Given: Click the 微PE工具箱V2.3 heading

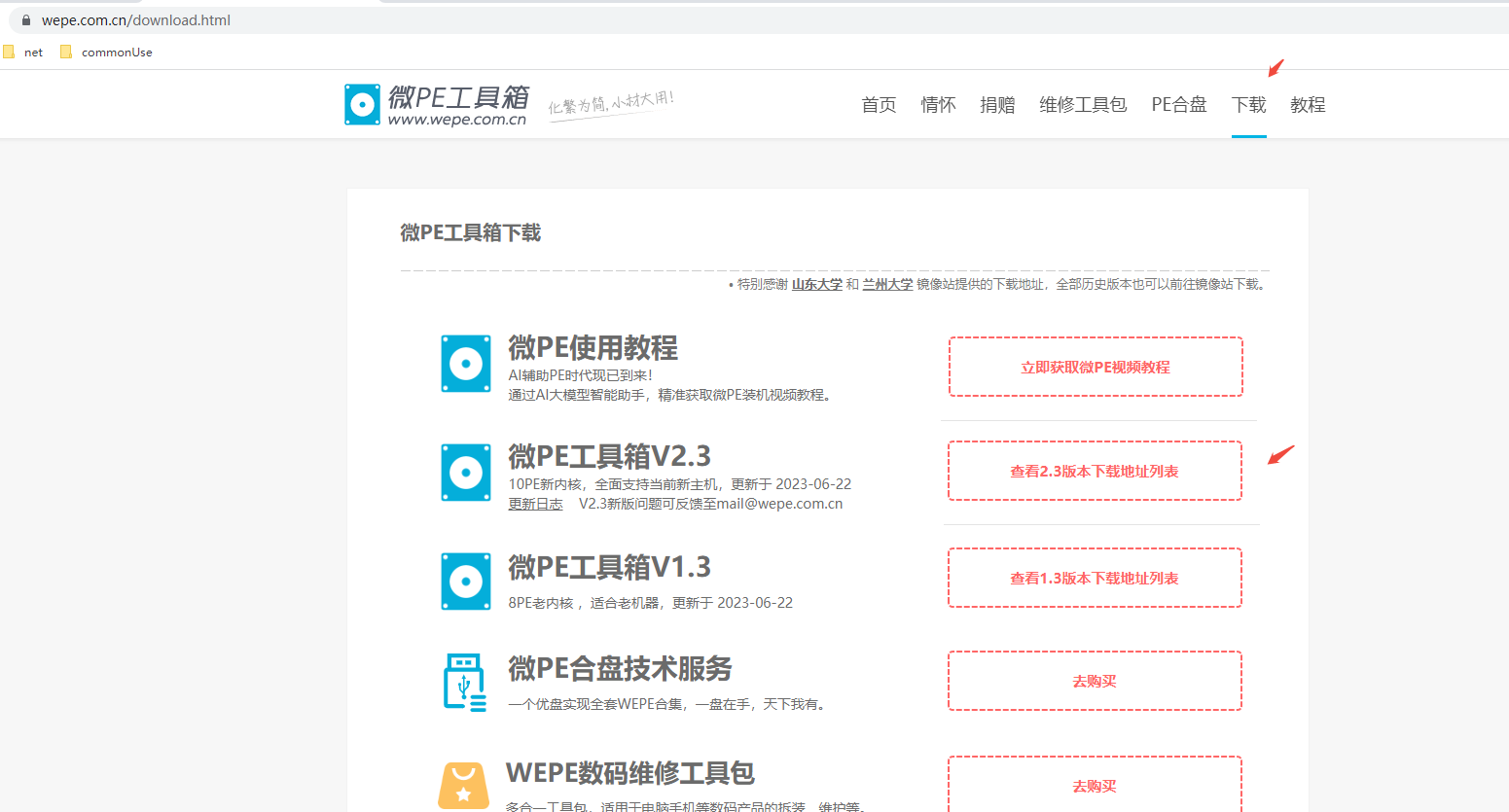Looking at the screenshot, I should click(x=609, y=456).
